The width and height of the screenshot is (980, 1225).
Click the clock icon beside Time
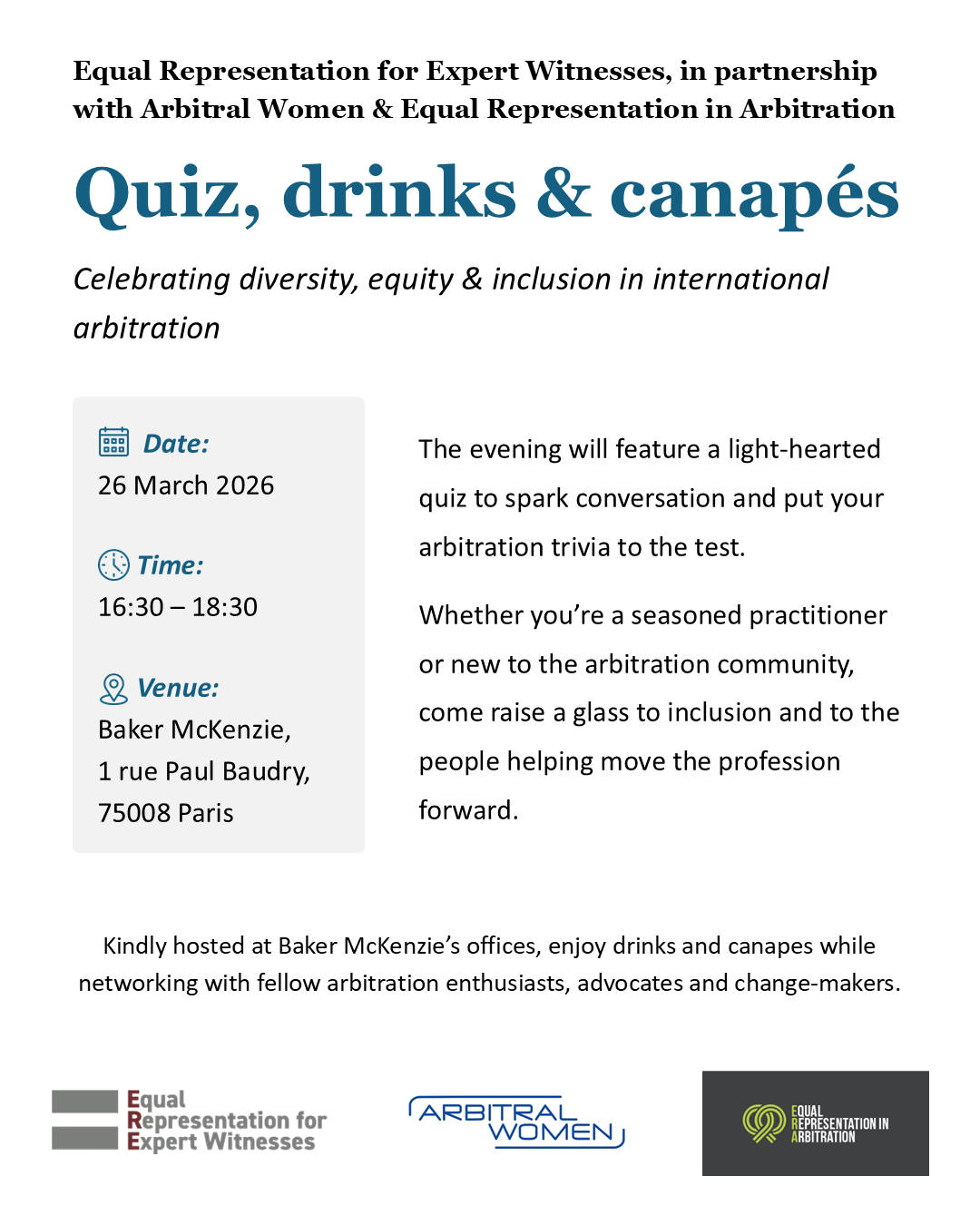pos(113,564)
